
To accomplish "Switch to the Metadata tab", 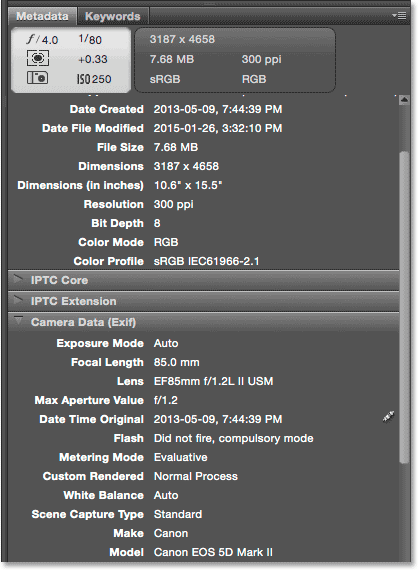I will 42,16.
